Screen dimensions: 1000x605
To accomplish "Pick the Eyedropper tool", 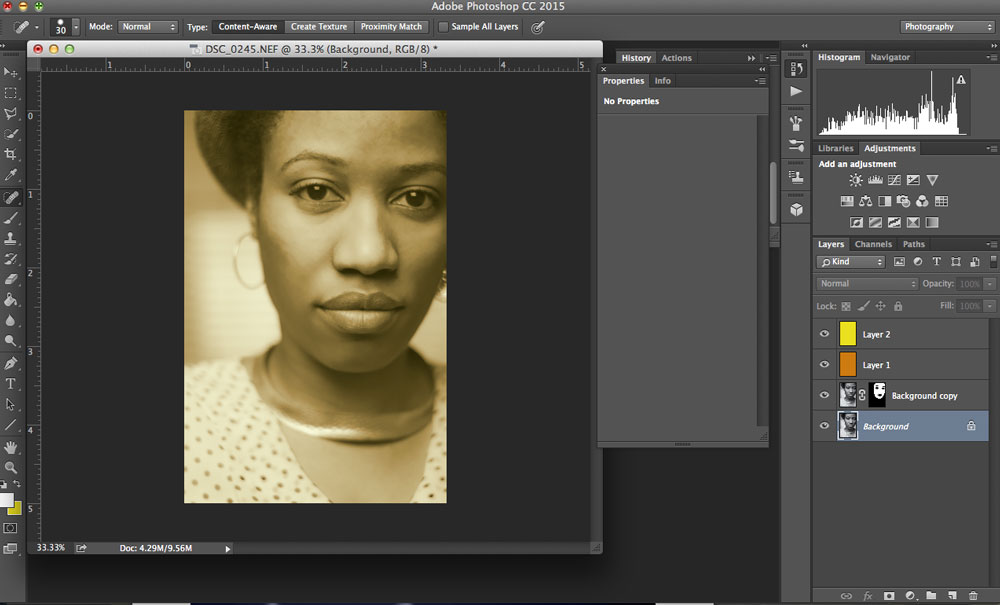I will [11, 175].
